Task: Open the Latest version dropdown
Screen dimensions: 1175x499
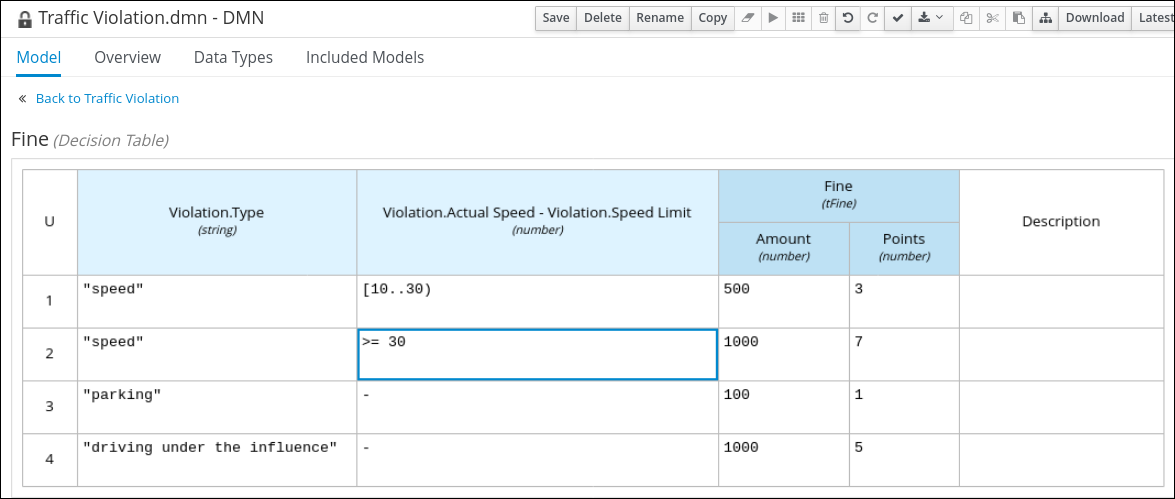Action: coord(1153,18)
